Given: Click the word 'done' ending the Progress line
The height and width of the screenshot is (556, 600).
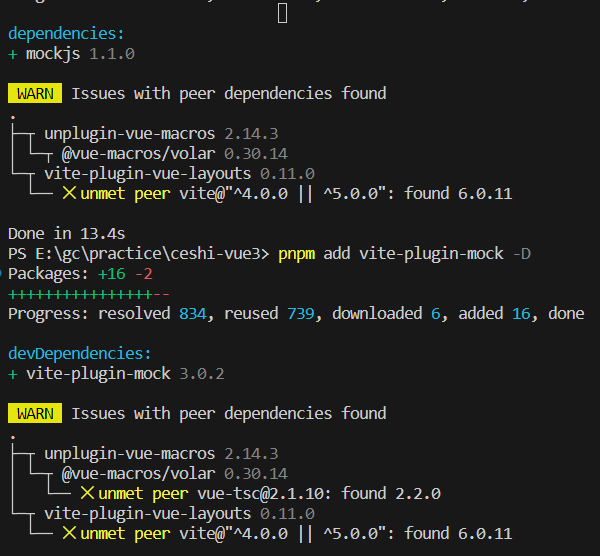Looking at the screenshot, I should point(566,314).
